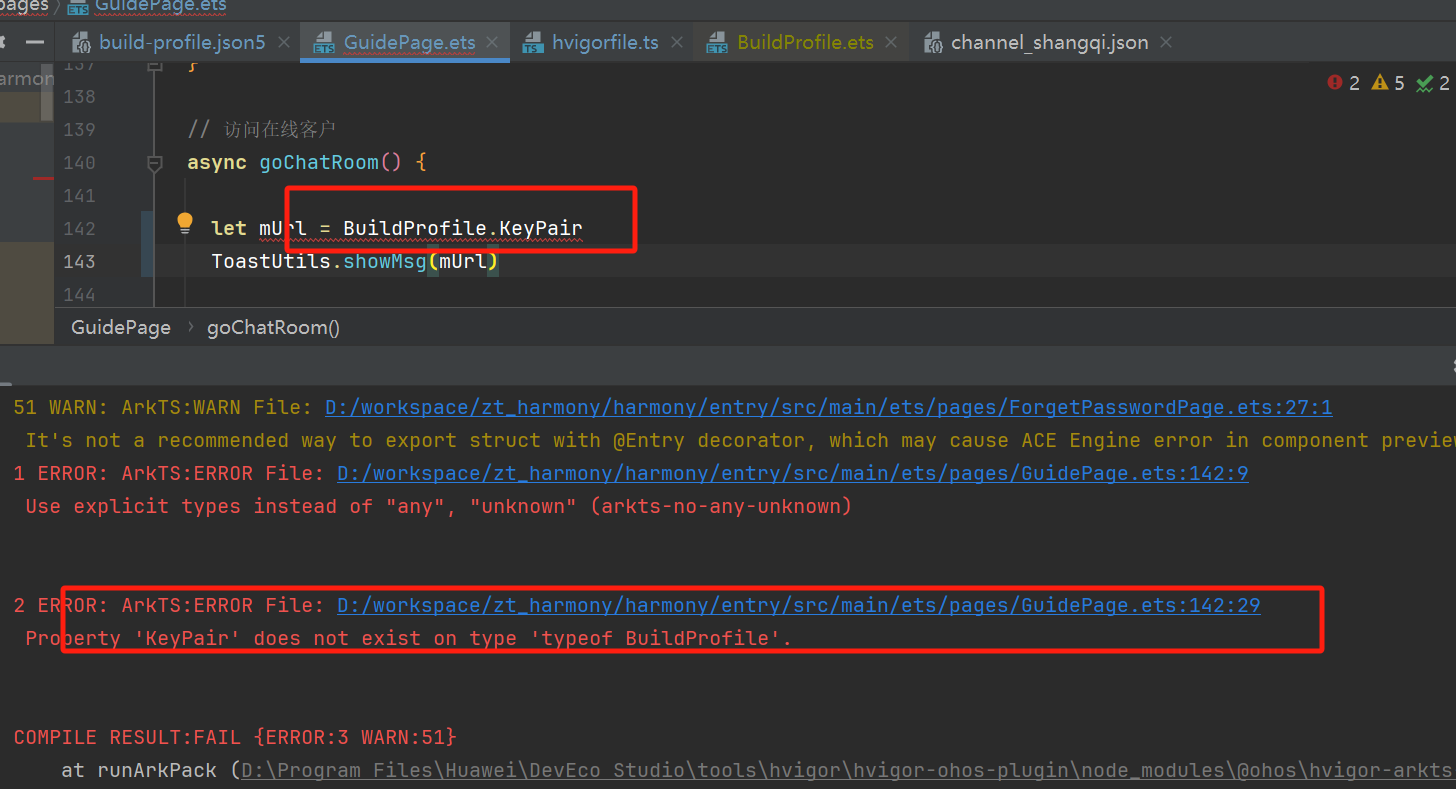The image size is (1456, 789).
Task: Switch to the build-profile.json5 tab
Action: point(182,43)
